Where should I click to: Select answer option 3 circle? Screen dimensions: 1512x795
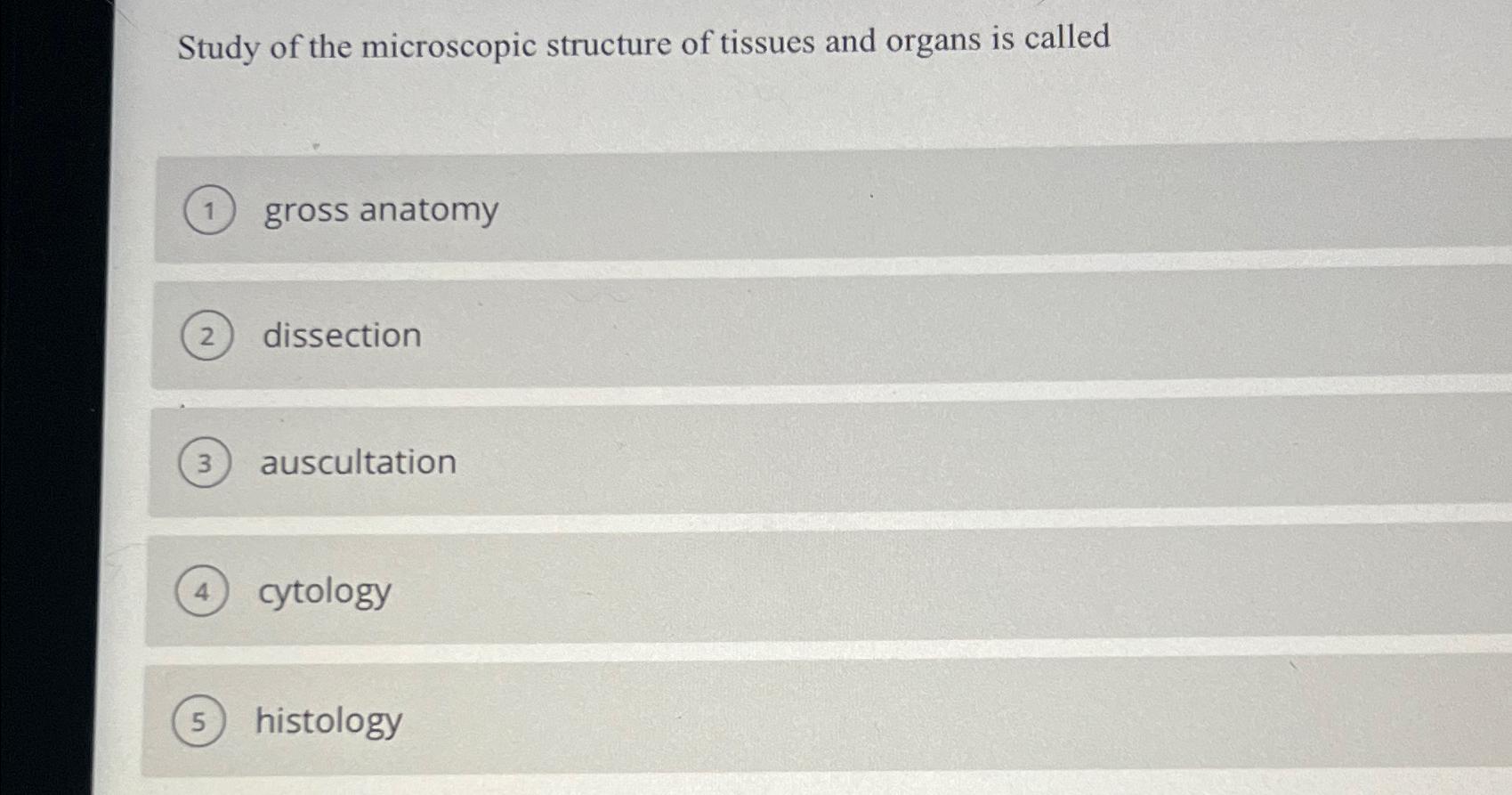[203, 463]
